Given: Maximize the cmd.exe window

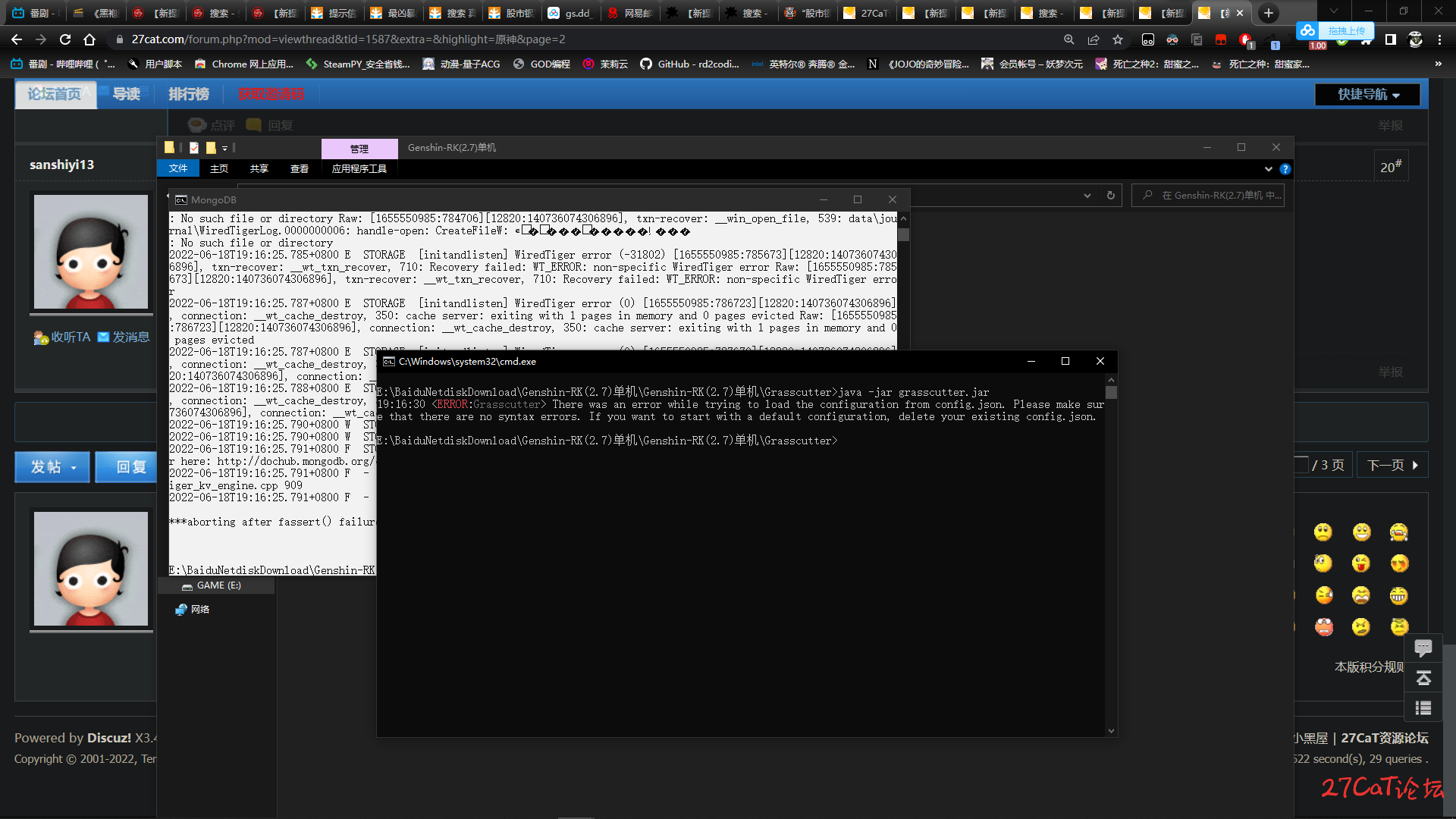Looking at the screenshot, I should point(1065,361).
